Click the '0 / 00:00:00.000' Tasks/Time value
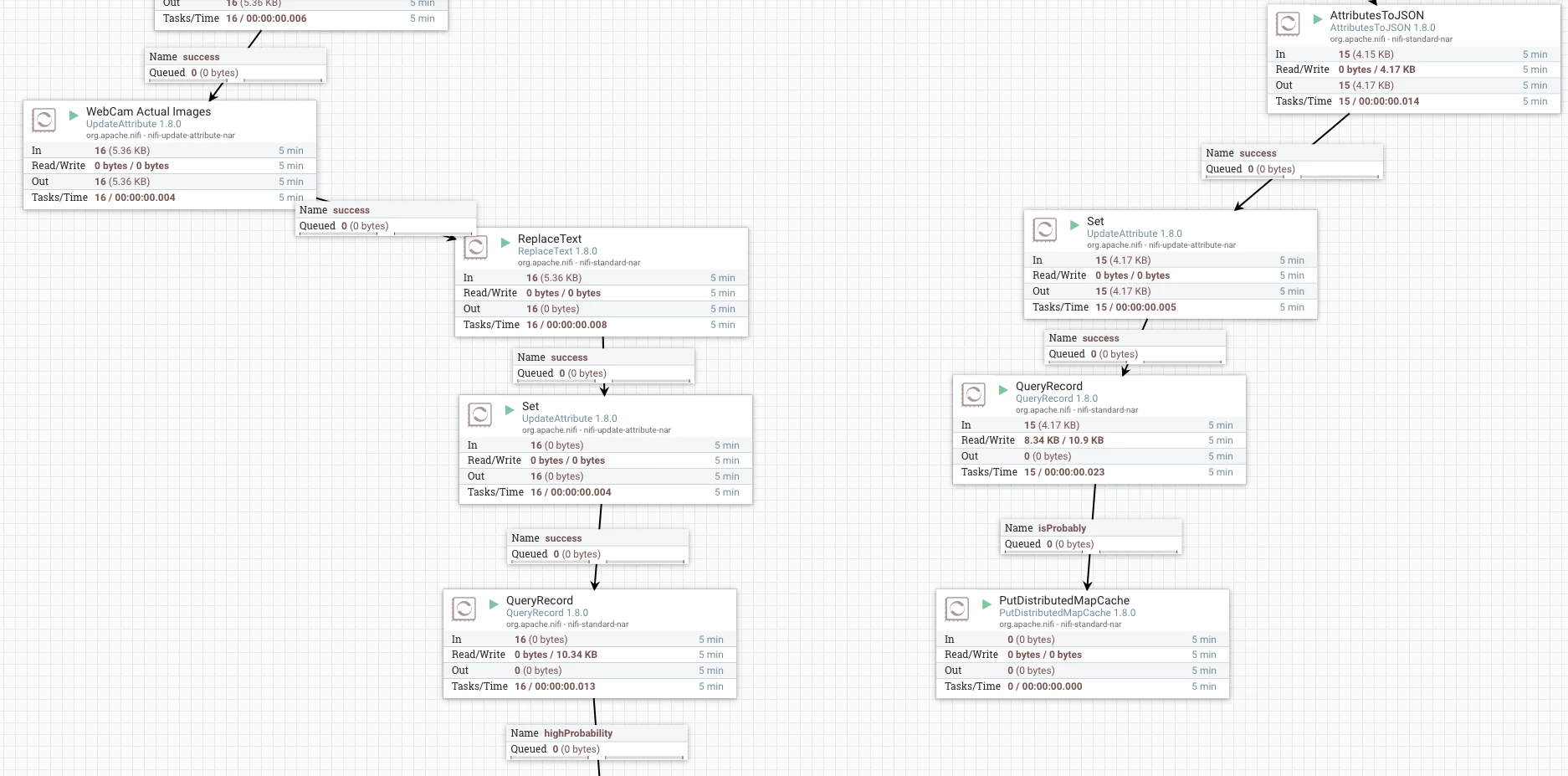1568x776 pixels. 1044,686
